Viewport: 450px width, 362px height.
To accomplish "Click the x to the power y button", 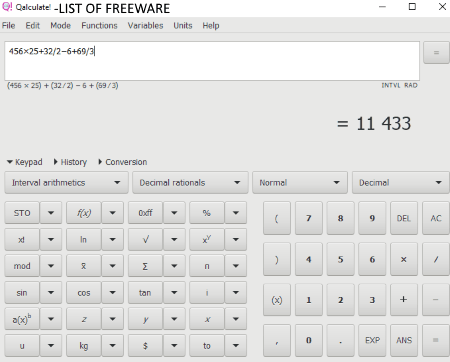I will pos(207,239).
